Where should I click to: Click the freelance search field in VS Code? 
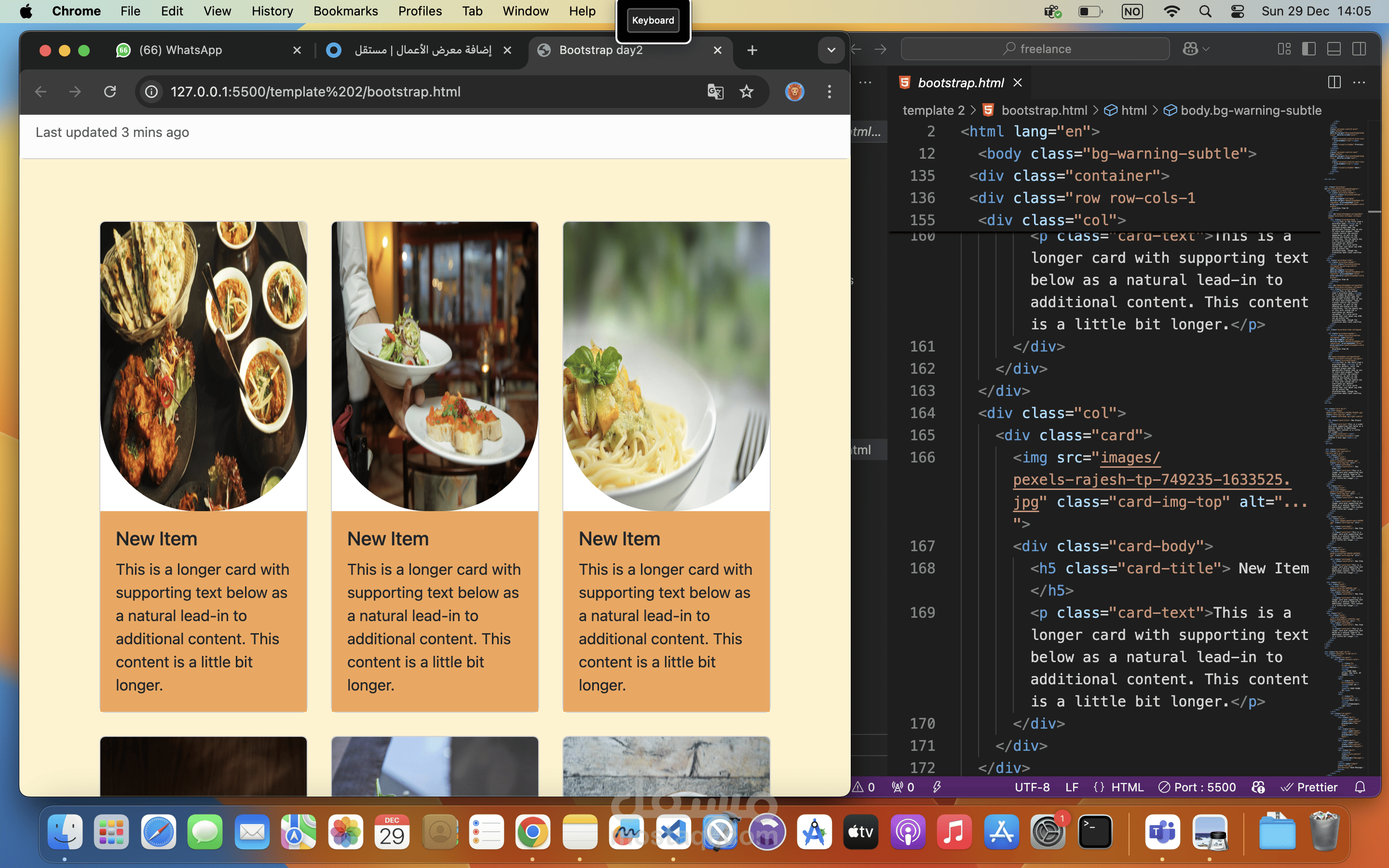(1035, 49)
